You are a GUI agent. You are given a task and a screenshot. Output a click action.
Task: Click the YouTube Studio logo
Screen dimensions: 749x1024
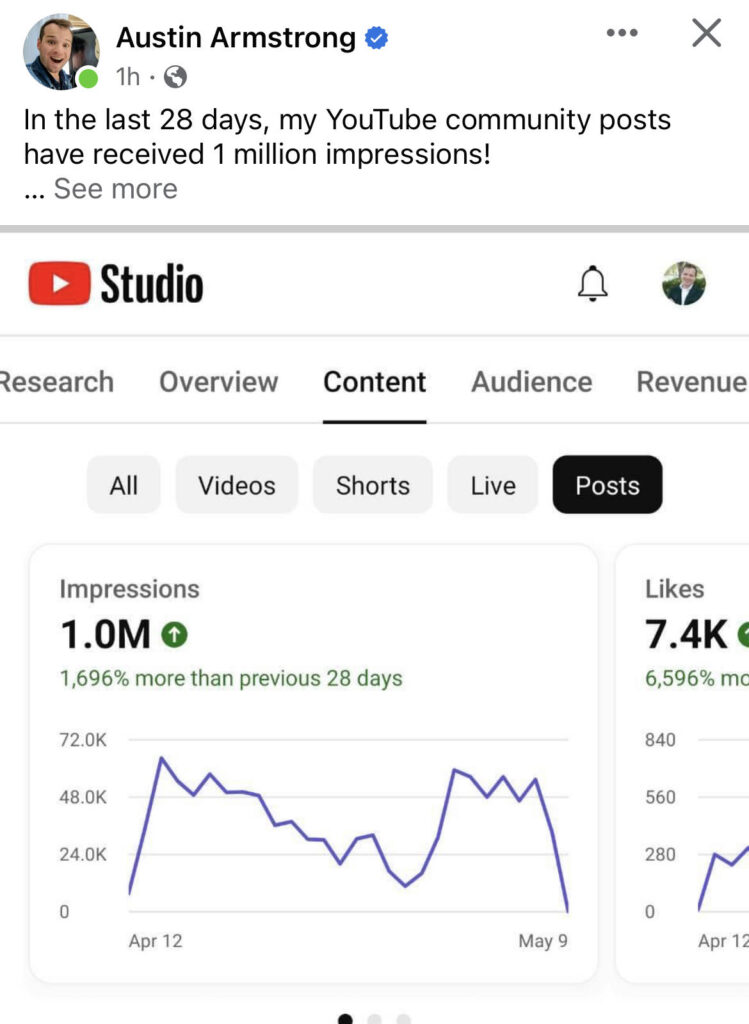pyautogui.click(x=115, y=285)
